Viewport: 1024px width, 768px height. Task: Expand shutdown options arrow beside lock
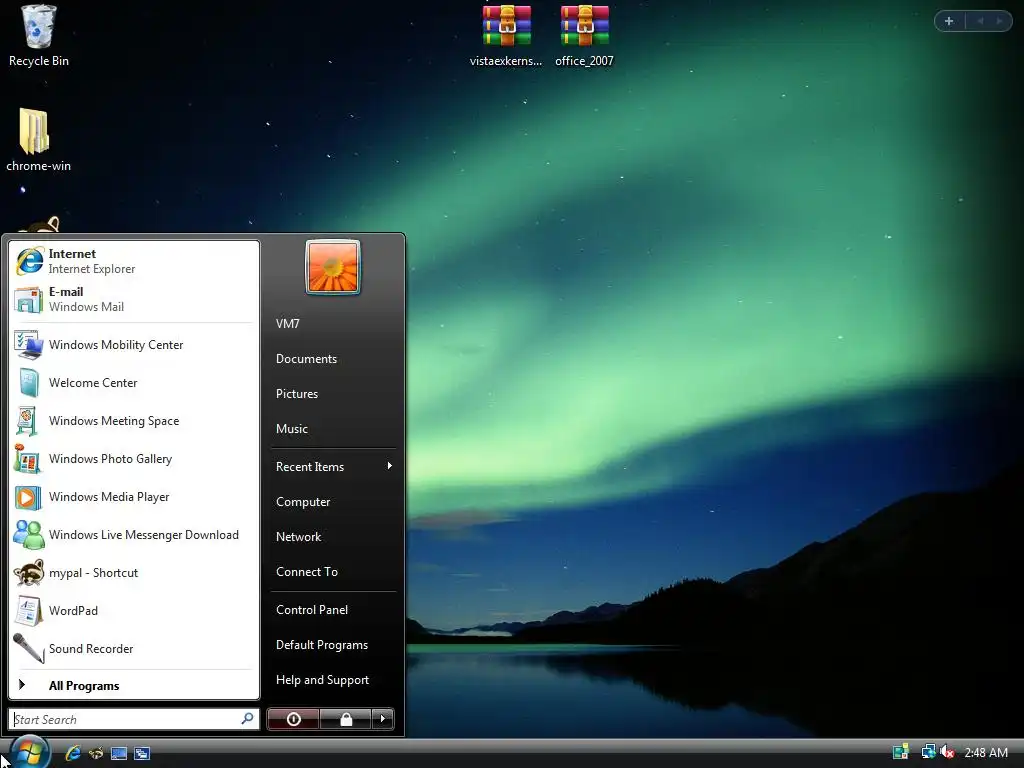point(383,719)
